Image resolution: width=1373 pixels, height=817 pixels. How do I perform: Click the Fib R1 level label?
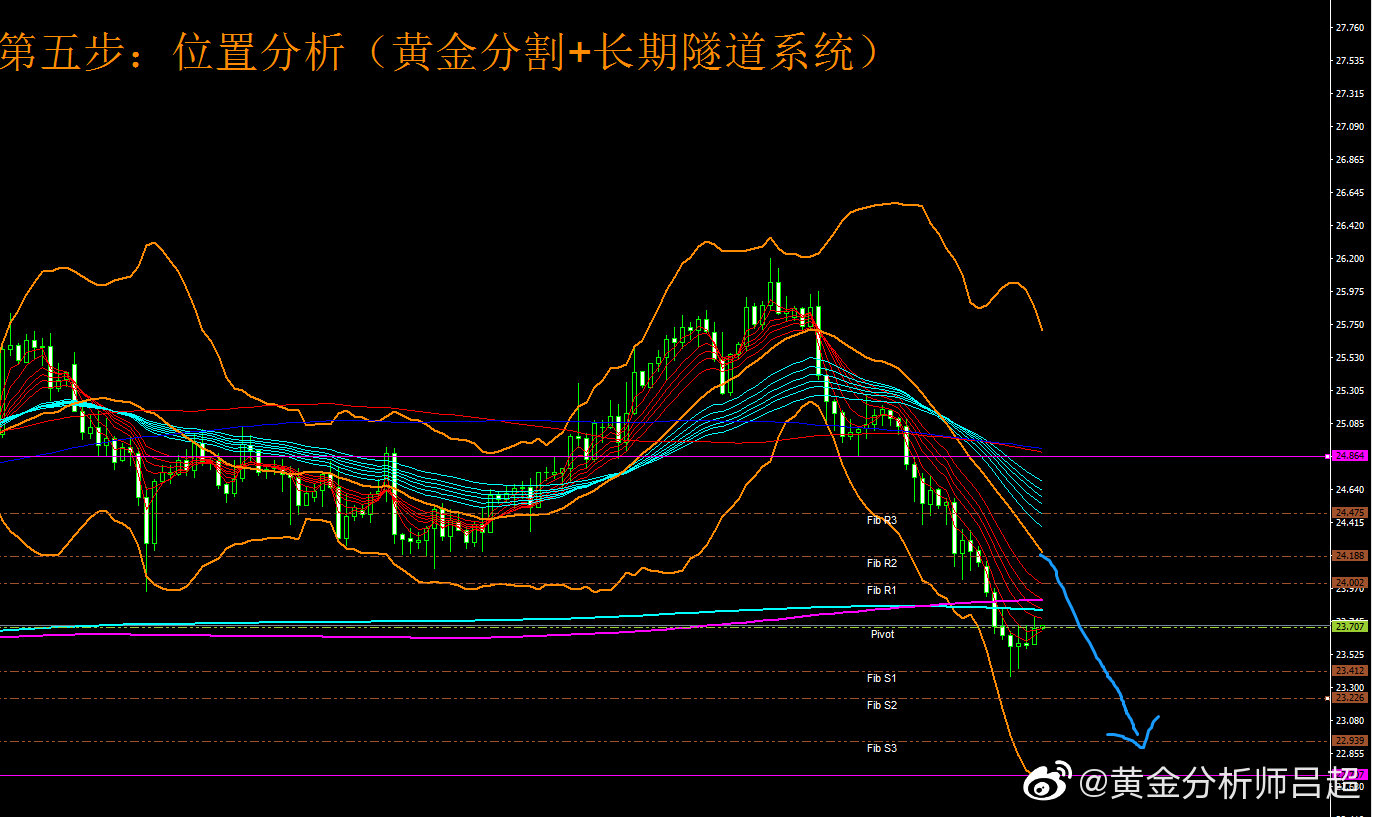click(881, 590)
